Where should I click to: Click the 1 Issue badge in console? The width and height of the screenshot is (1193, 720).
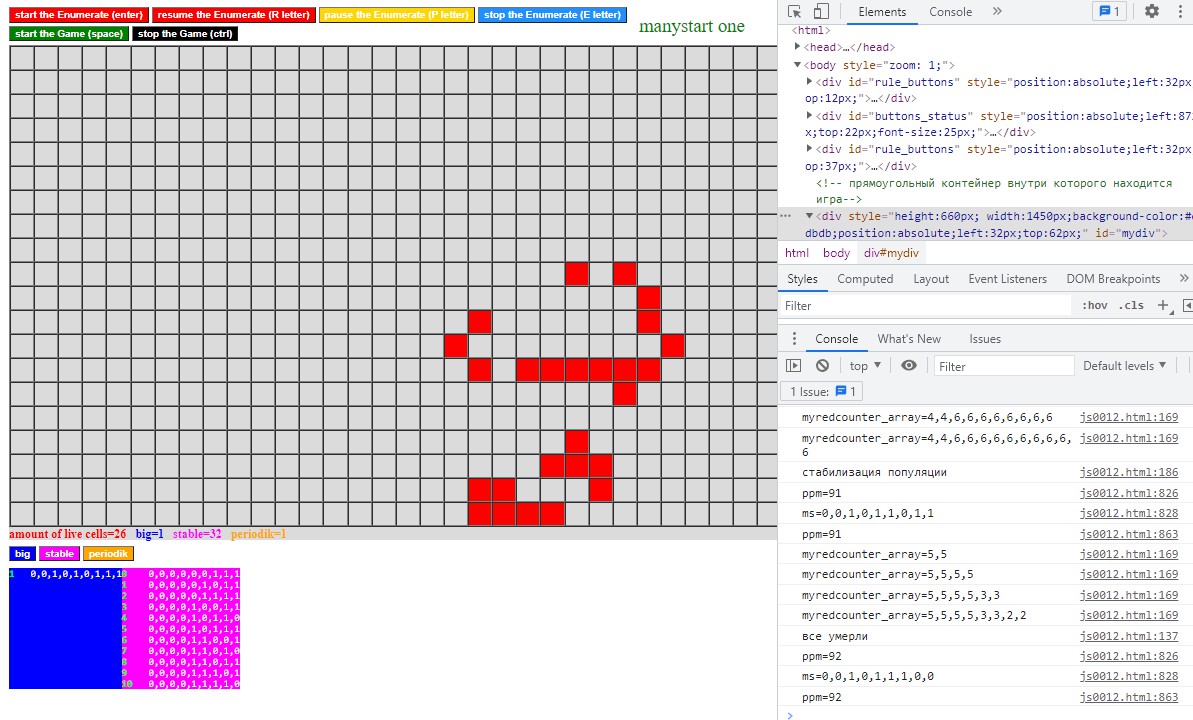pos(822,391)
